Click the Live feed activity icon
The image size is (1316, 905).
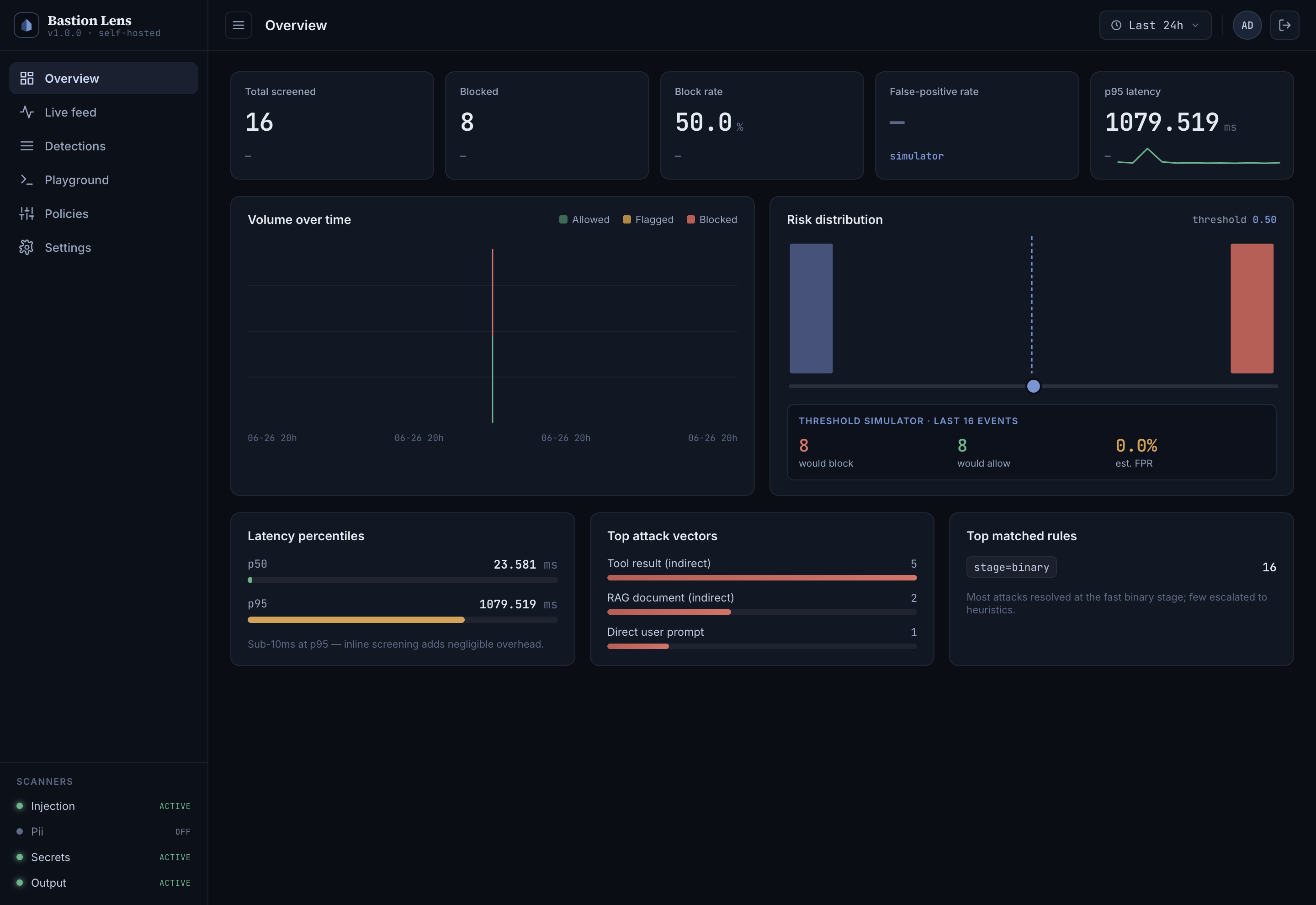click(x=27, y=112)
